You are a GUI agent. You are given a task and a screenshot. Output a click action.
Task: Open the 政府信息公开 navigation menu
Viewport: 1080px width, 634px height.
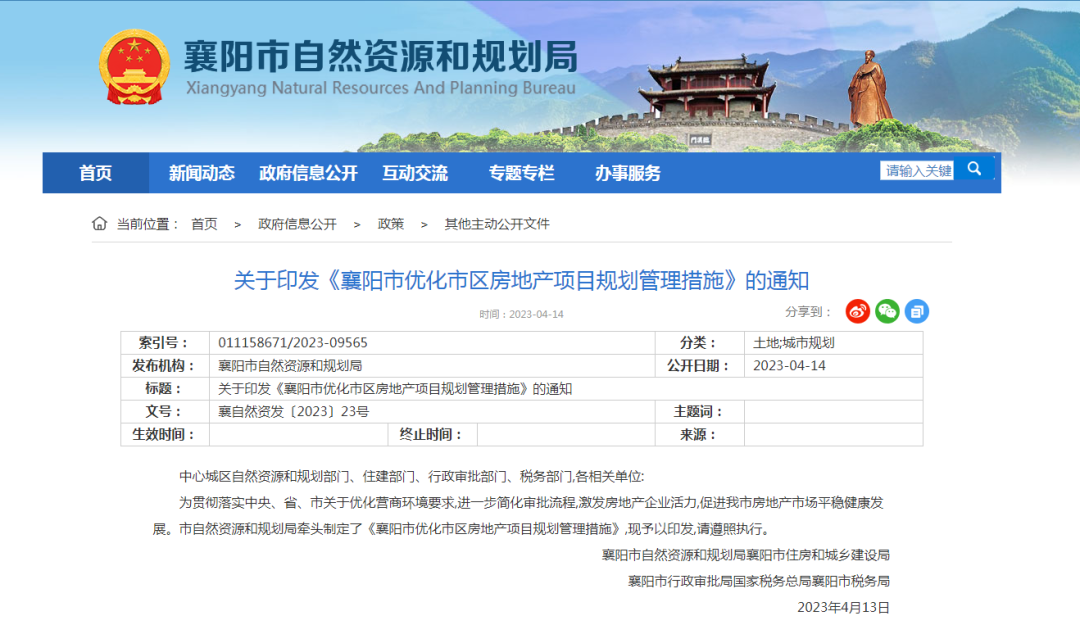(x=309, y=173)
